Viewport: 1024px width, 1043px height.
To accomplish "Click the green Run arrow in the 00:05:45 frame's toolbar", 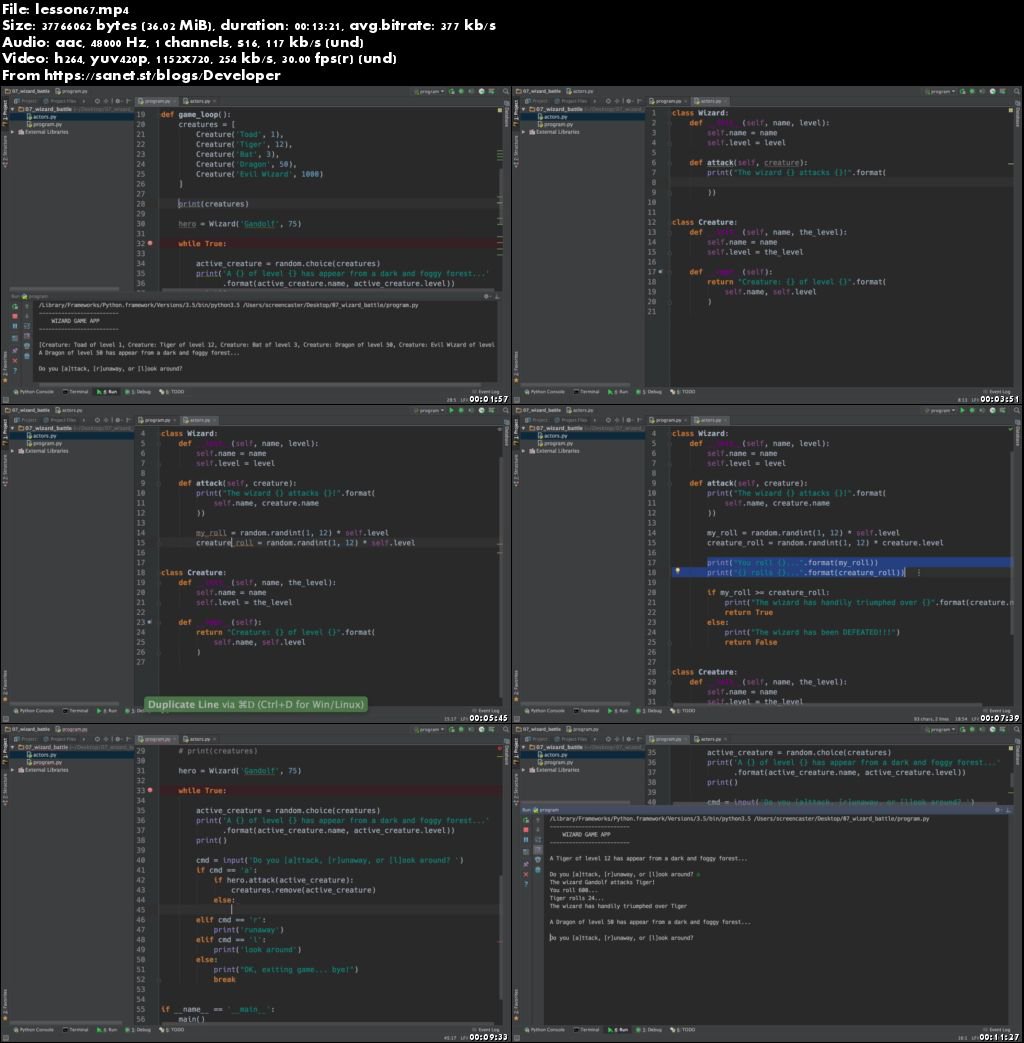I will [451, 410].
